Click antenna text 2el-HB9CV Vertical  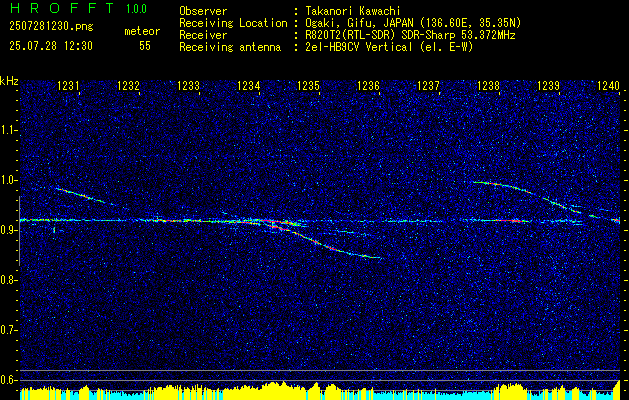[x=359, y=47]
